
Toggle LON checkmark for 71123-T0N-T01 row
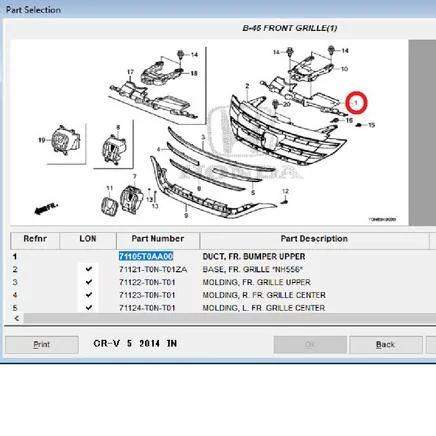coord(89,295)
